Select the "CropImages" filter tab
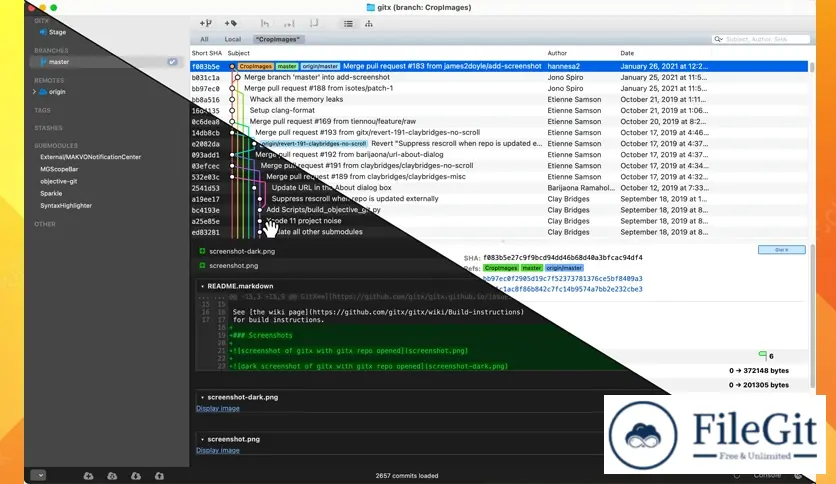The width and height of the screenshot is (836, 484). click(x=277, y=39)
